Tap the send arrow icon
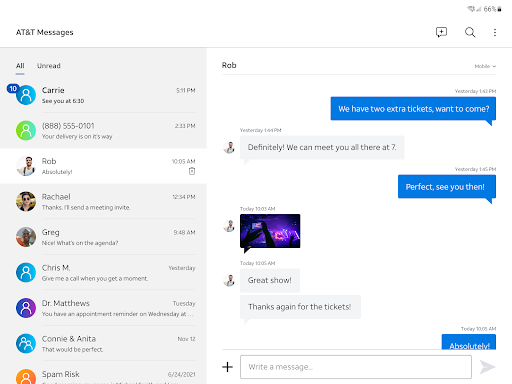512x384 pixels. tap(487, 367)
